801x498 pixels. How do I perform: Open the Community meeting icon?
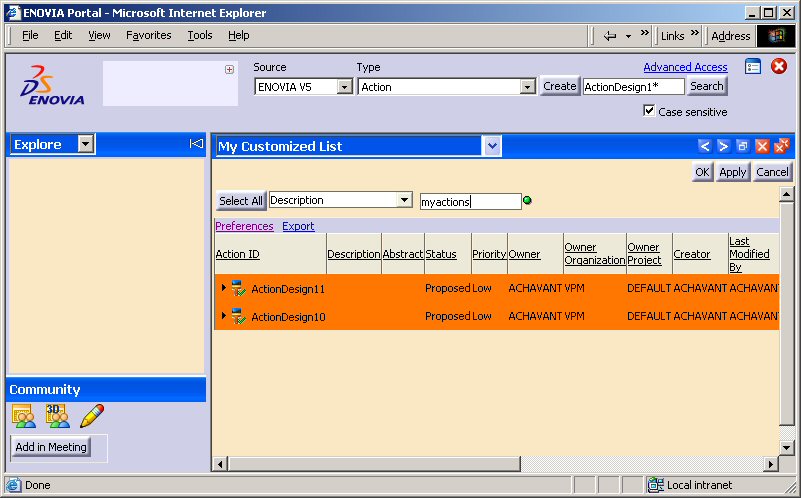(23, 416)
